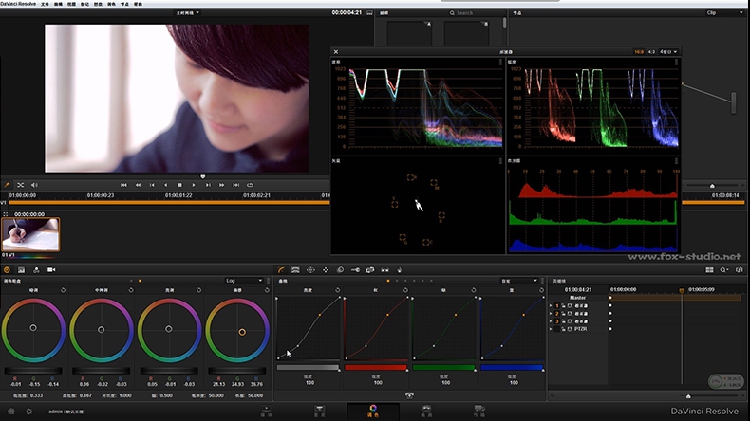Open the camera raw palette icon

(51, 269)
